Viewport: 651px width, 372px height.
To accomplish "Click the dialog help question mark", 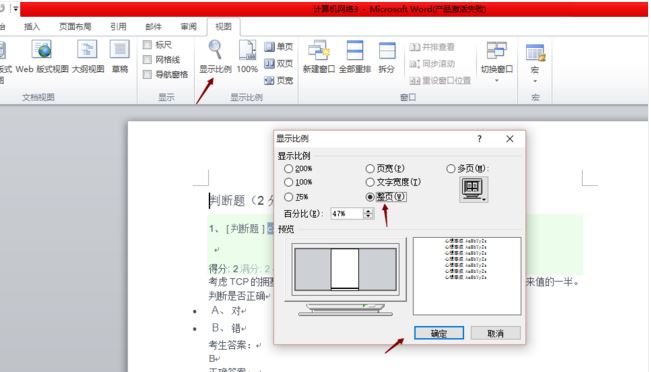I will click(480, 139).
